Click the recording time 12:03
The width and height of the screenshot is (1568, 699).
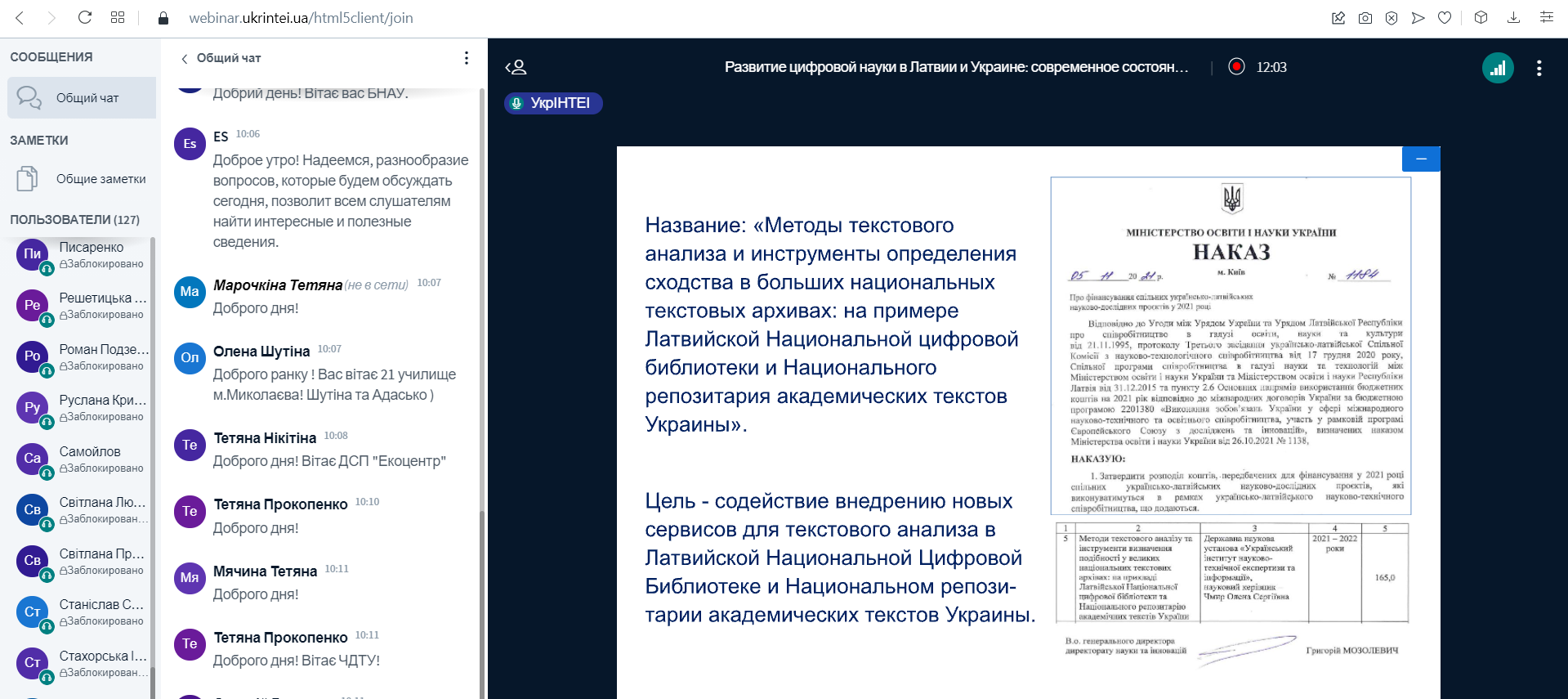1271,67
